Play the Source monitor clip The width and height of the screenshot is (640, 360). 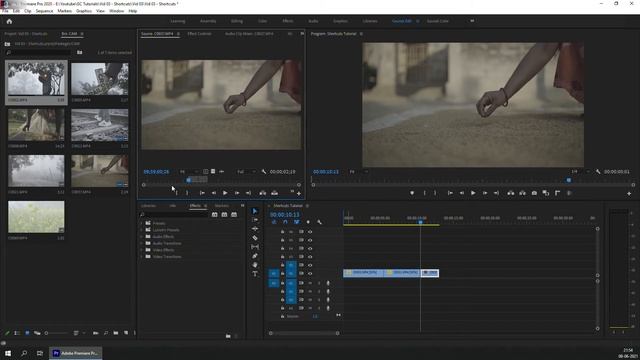pos(225,193)
